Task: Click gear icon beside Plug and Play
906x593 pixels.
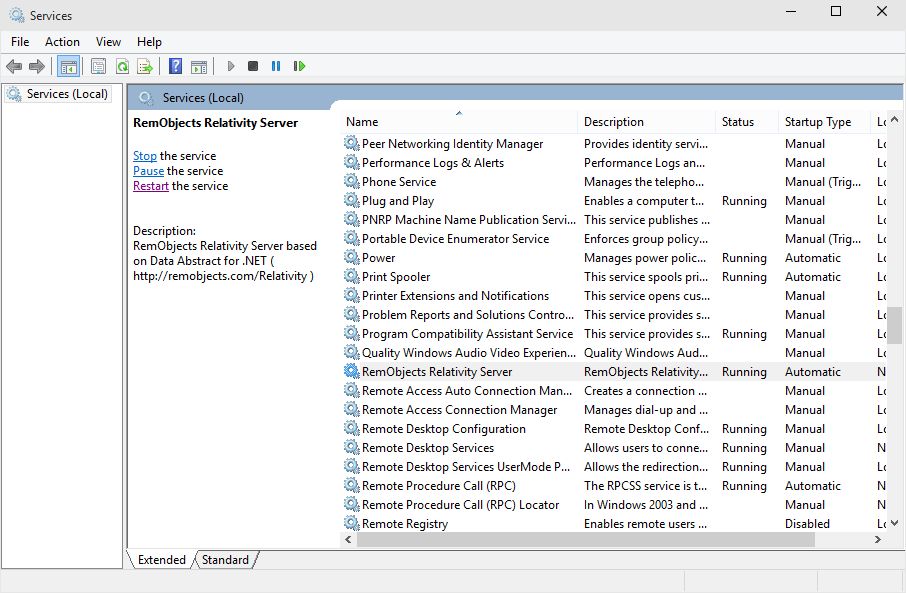Action: [351, 201]
